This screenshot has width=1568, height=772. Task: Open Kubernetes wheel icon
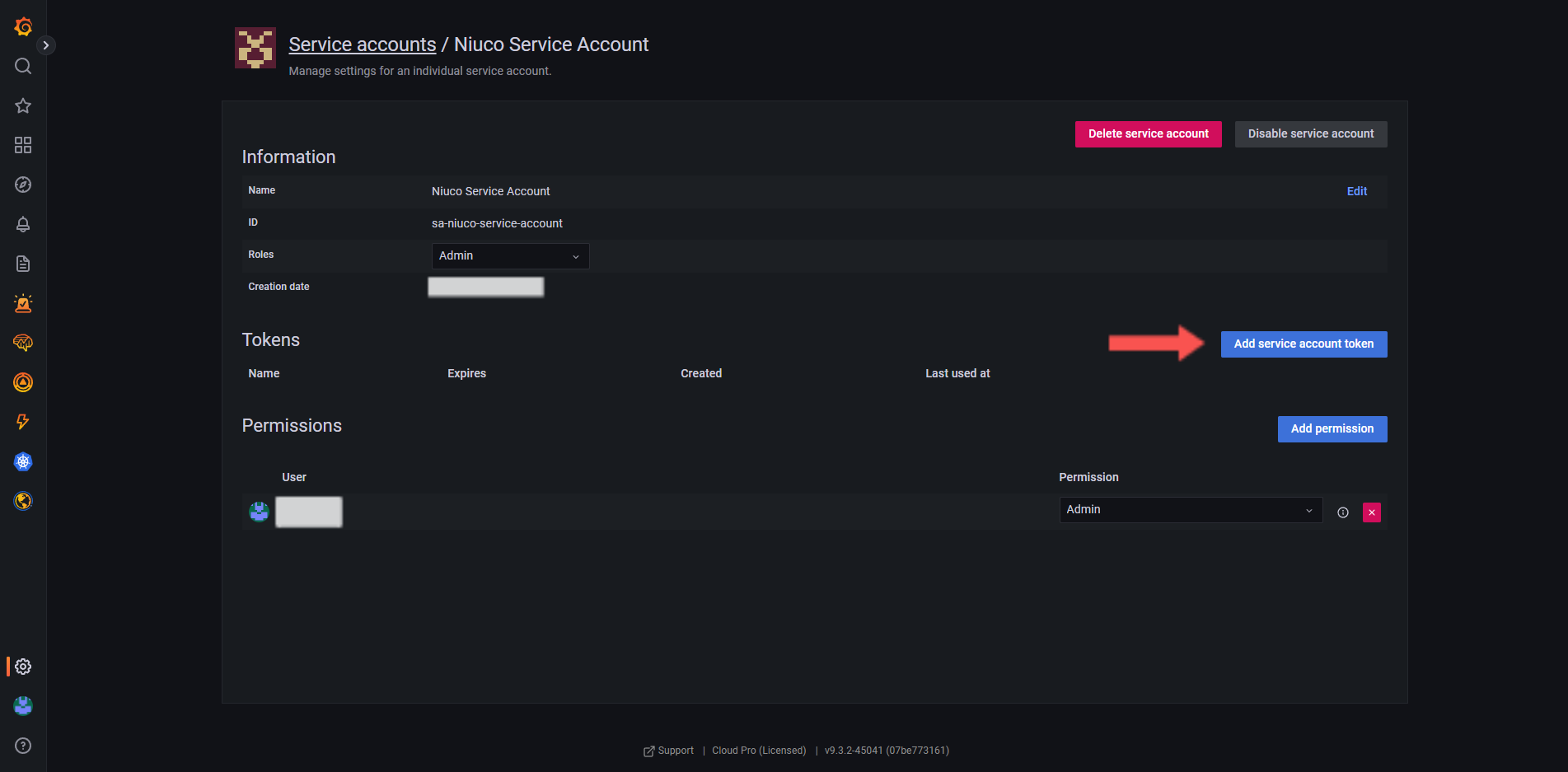click(23, 461)
